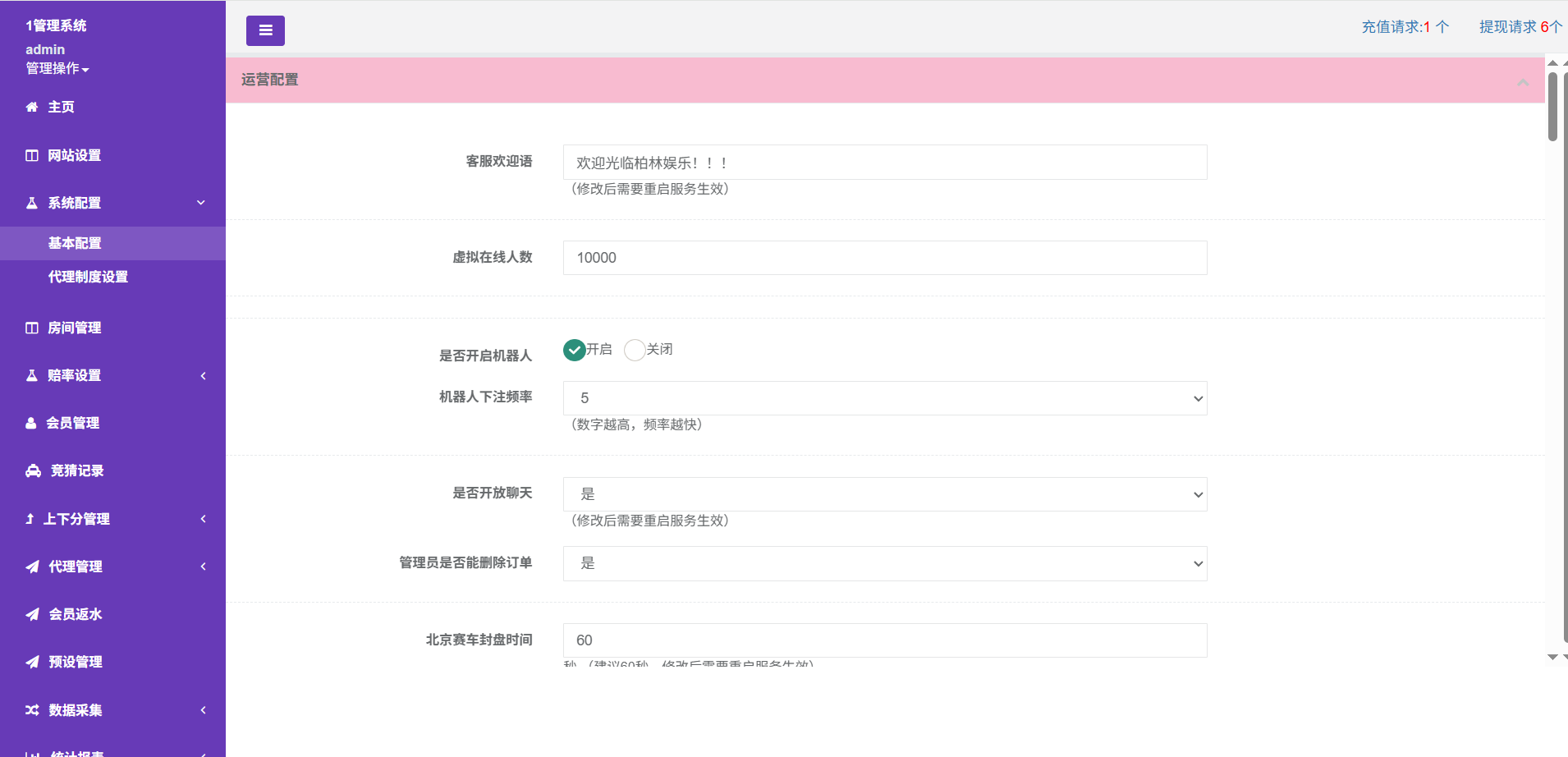Toggle the sidebar with the hamburger button
The height and width of the screenshot is (757, 1568).
[x=265, y=30]
